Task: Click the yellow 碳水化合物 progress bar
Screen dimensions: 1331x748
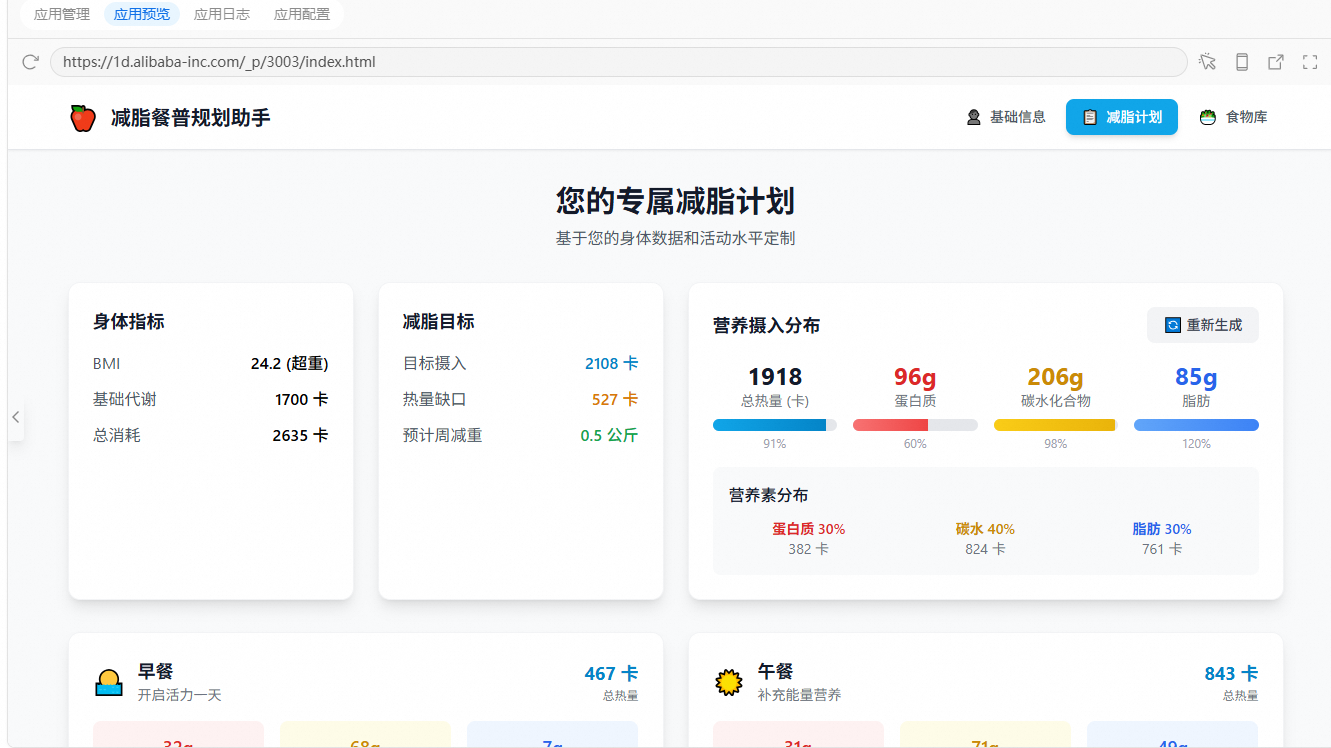Action: tap(1056, 425)
